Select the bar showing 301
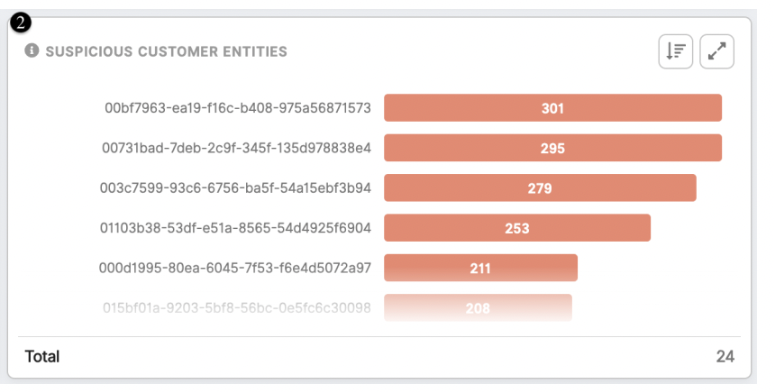This screenshot has height=392, width=774. pos(553,108)
